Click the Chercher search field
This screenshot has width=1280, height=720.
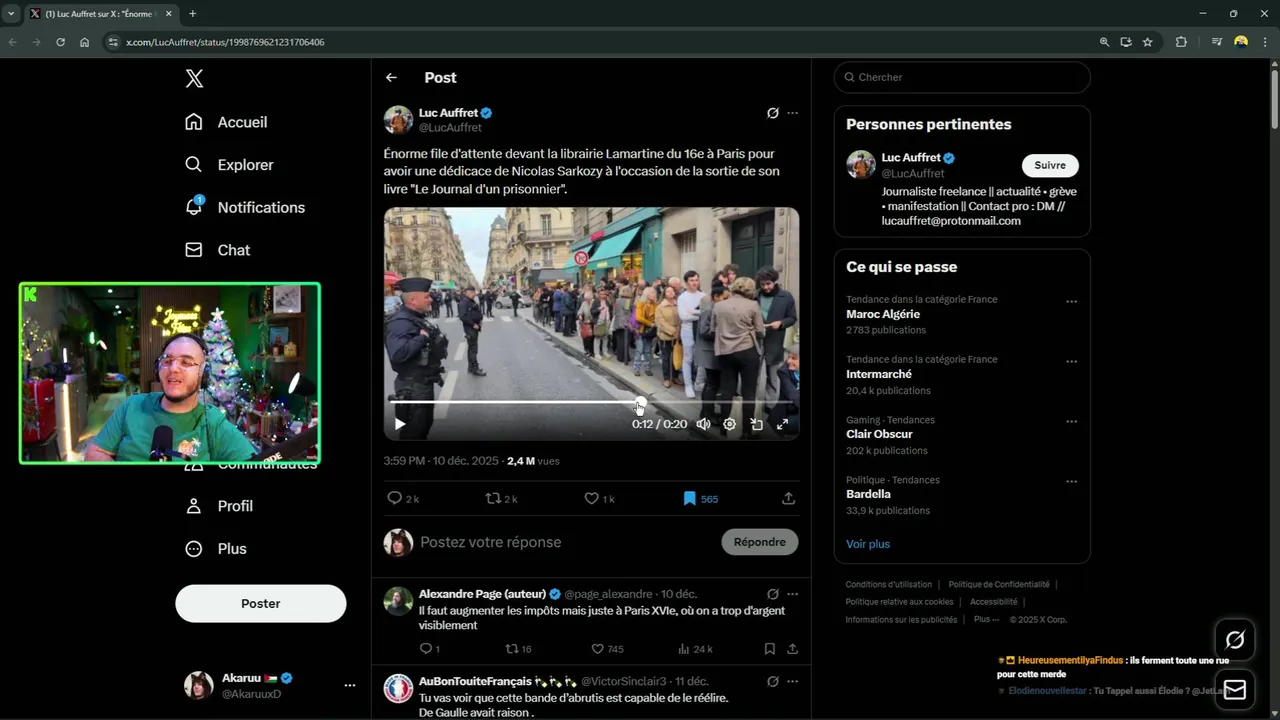(x=962, y=77)
